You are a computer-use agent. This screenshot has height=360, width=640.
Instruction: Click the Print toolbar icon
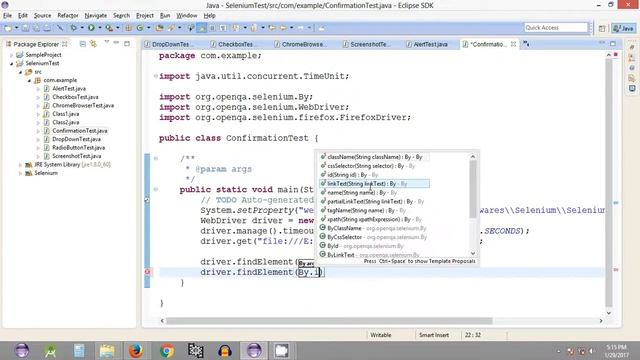pyautogui.click(x=47, y=28)
